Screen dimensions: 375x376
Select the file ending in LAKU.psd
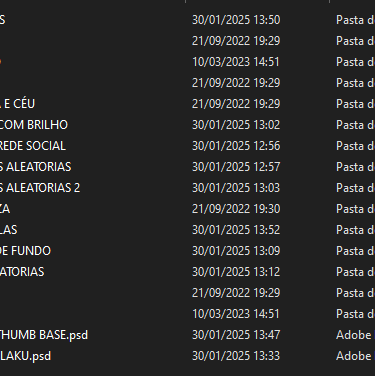(x=25, y=356)
